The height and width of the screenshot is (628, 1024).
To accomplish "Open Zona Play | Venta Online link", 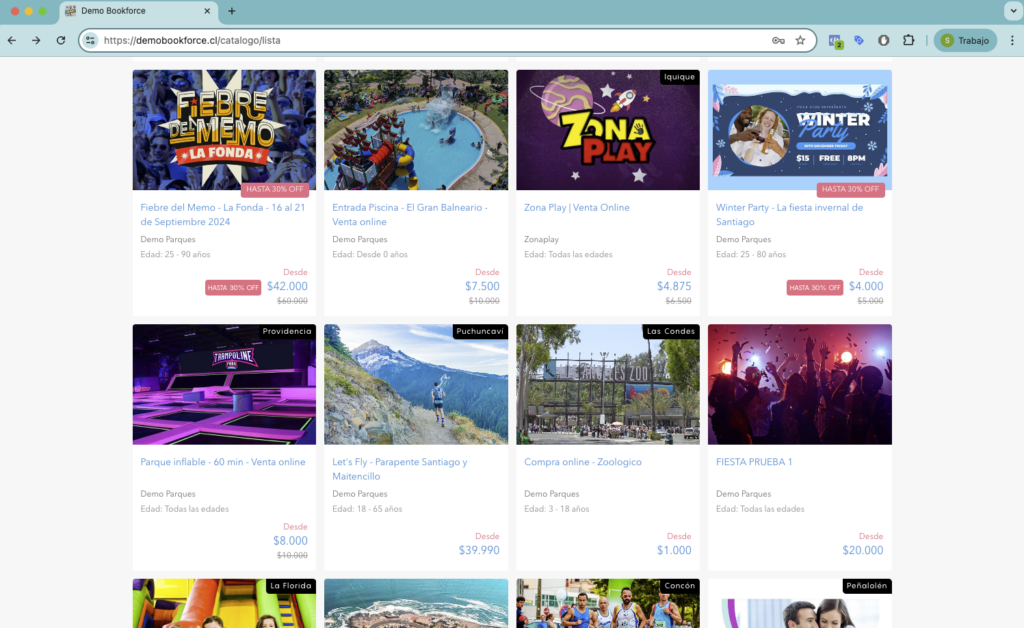I will 577,208.
